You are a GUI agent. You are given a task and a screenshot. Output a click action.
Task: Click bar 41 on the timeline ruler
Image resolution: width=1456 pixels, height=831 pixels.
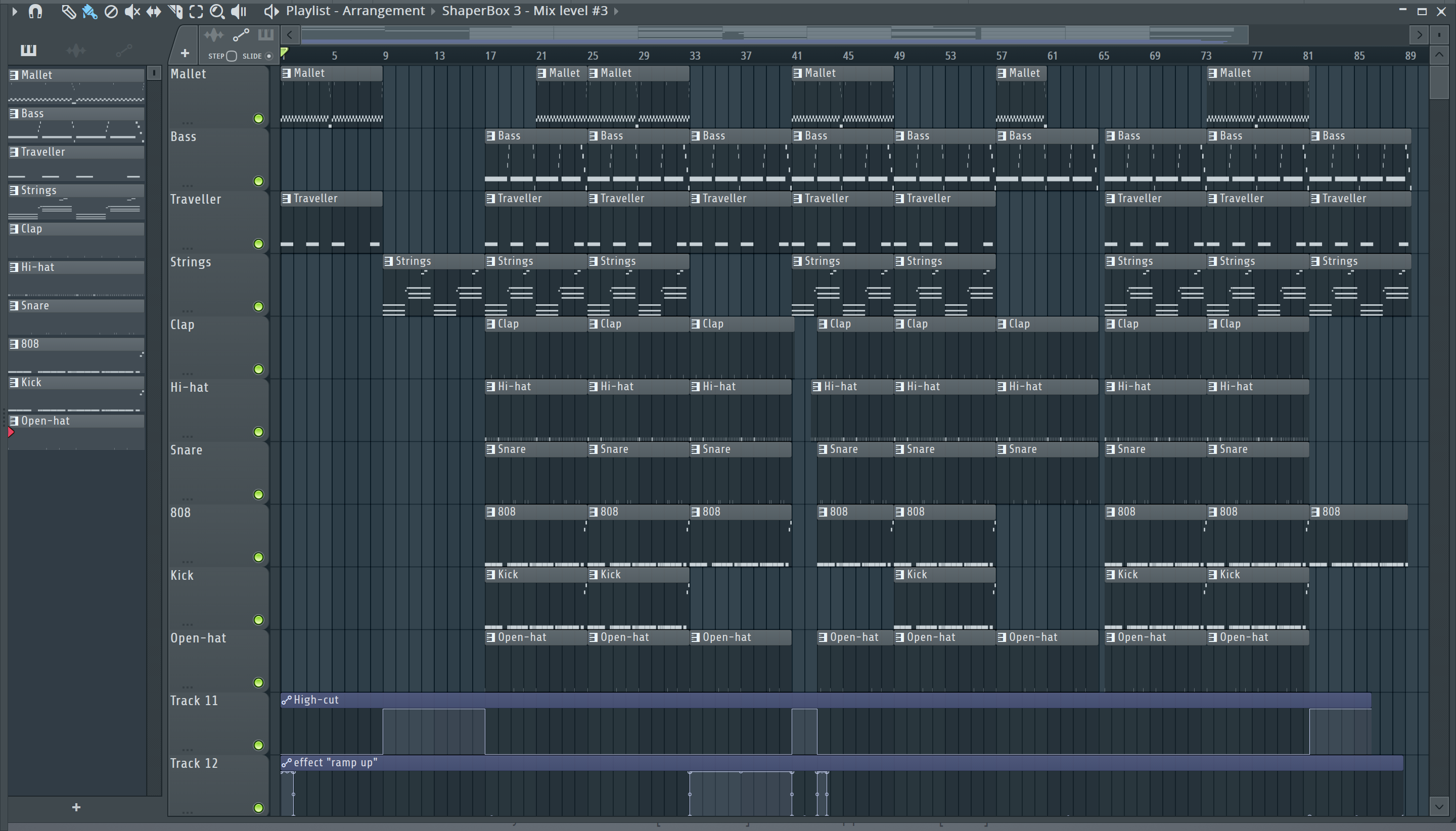coord(797,56)
